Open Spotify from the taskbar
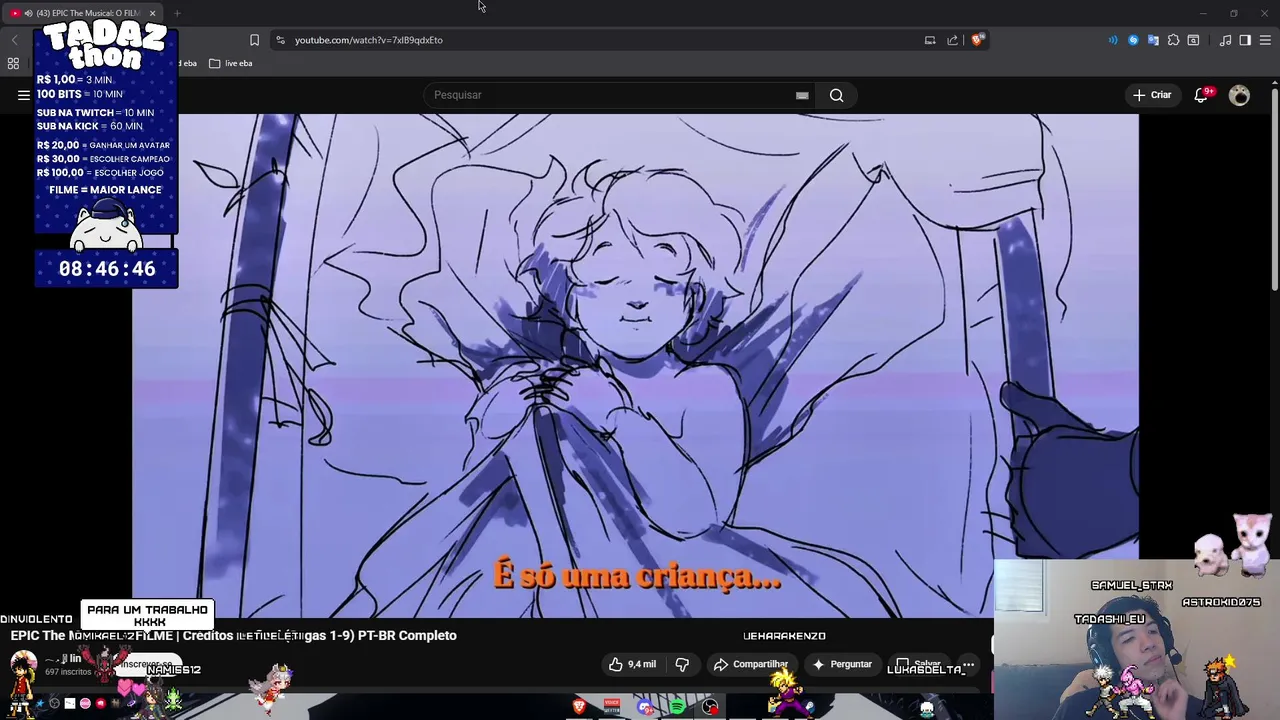This screenshot has width=1280, height=720. click(677, 708)
